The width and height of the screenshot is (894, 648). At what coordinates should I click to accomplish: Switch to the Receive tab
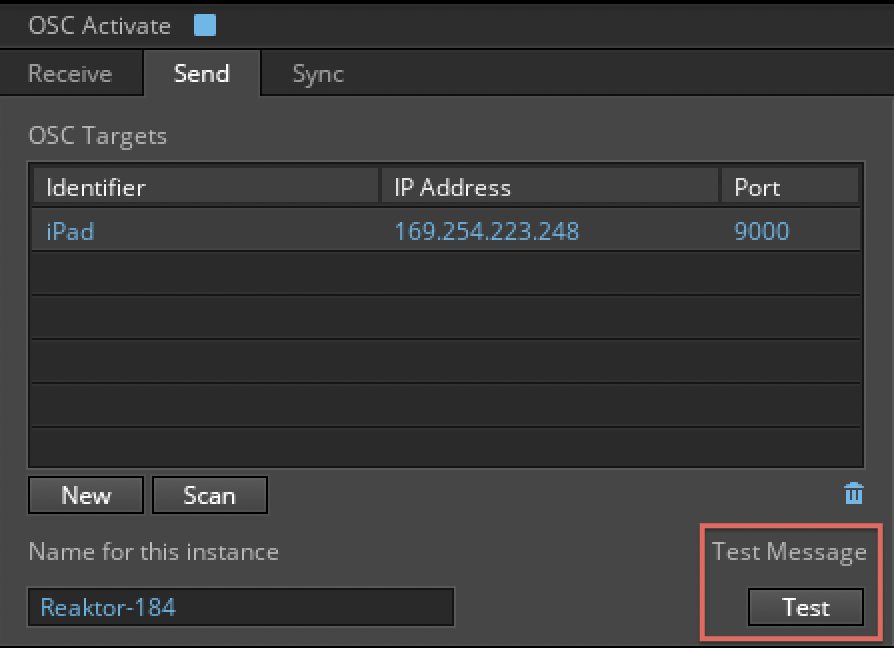70,73
